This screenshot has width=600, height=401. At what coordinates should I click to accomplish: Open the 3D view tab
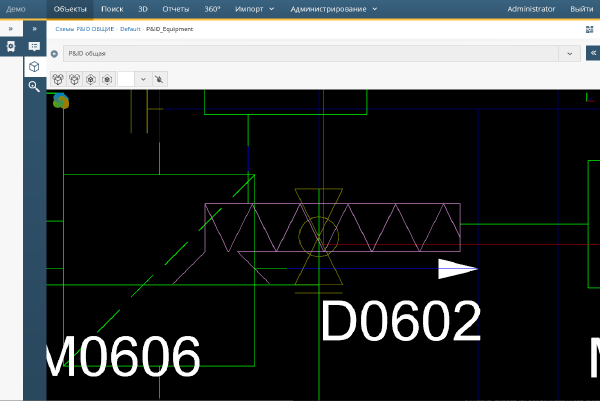pos(143,8)
